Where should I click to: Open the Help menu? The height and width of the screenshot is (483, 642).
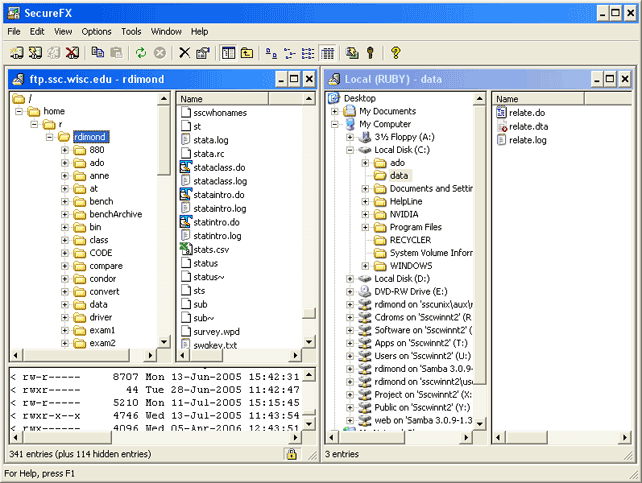[199, 32]
